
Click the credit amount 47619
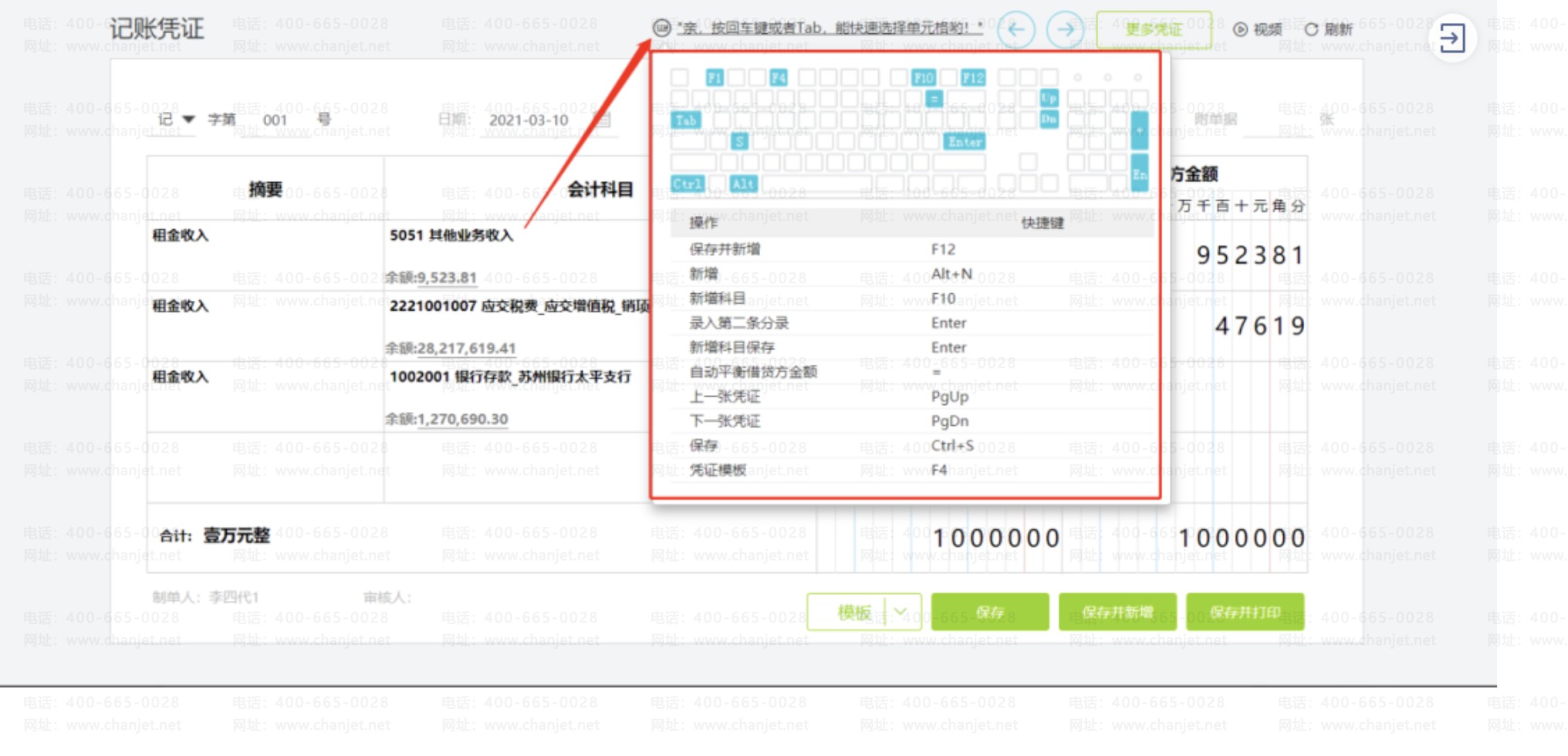1260,326
